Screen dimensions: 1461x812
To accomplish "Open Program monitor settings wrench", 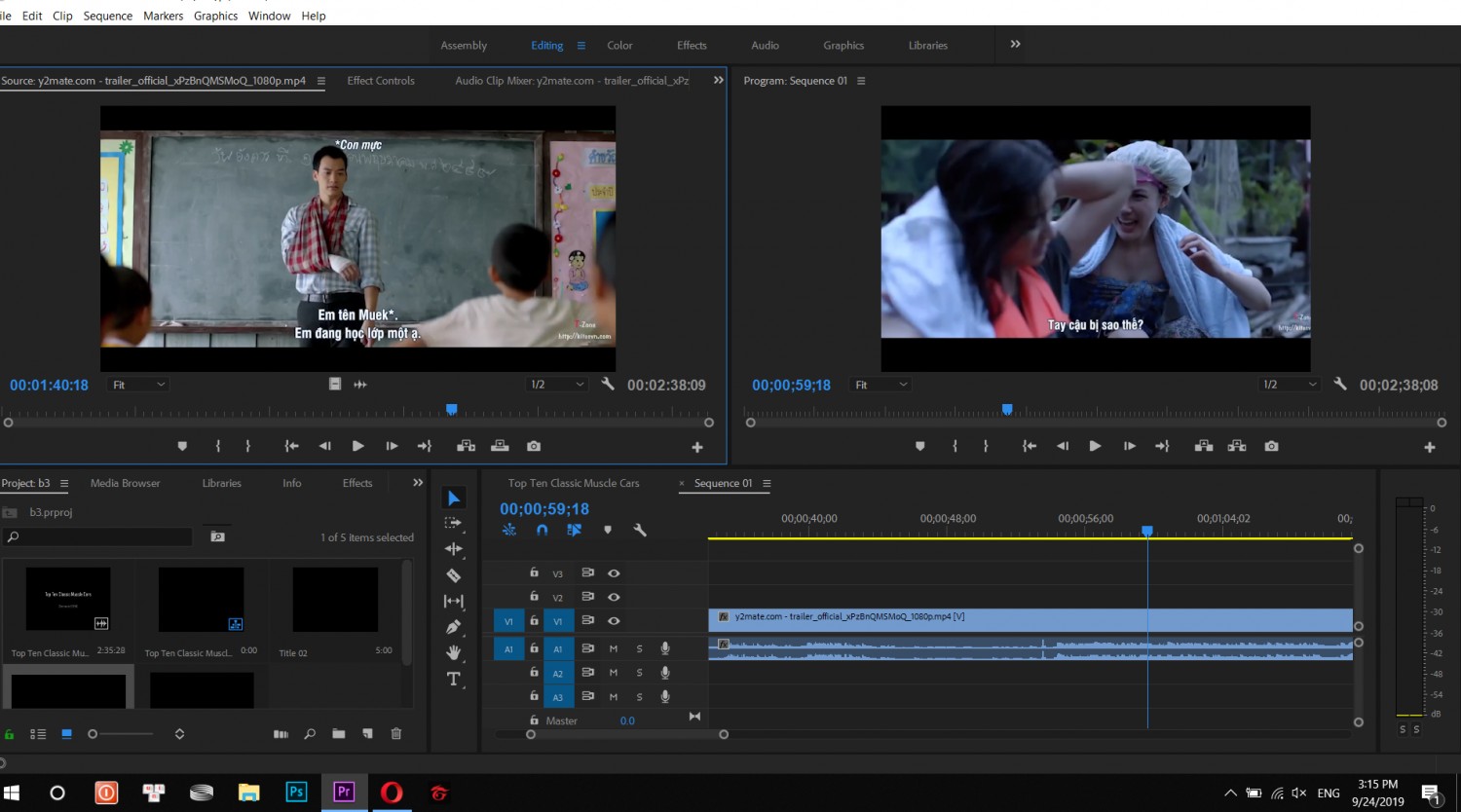I will point(1340,385).
